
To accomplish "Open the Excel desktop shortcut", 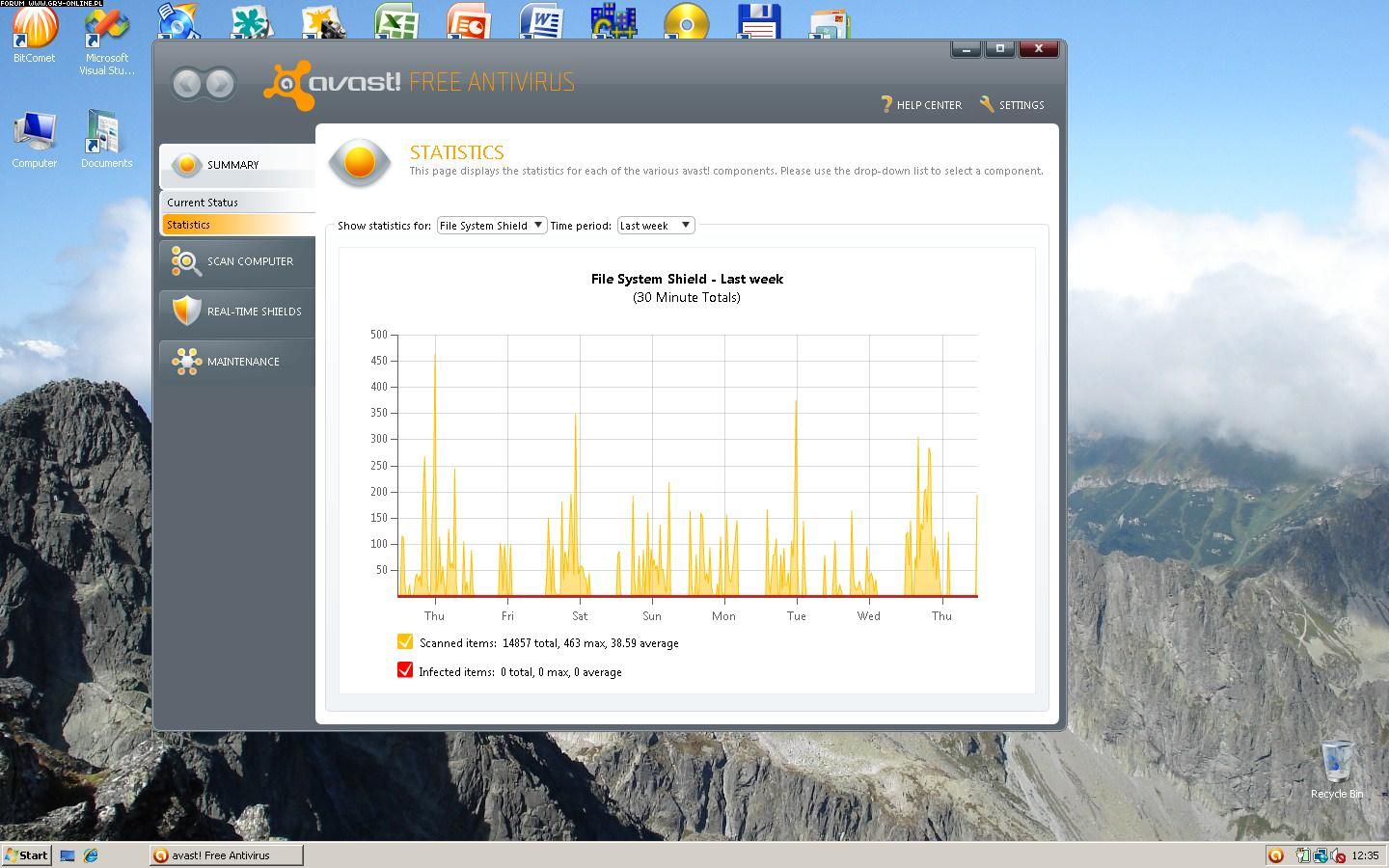I will point(395,21).
